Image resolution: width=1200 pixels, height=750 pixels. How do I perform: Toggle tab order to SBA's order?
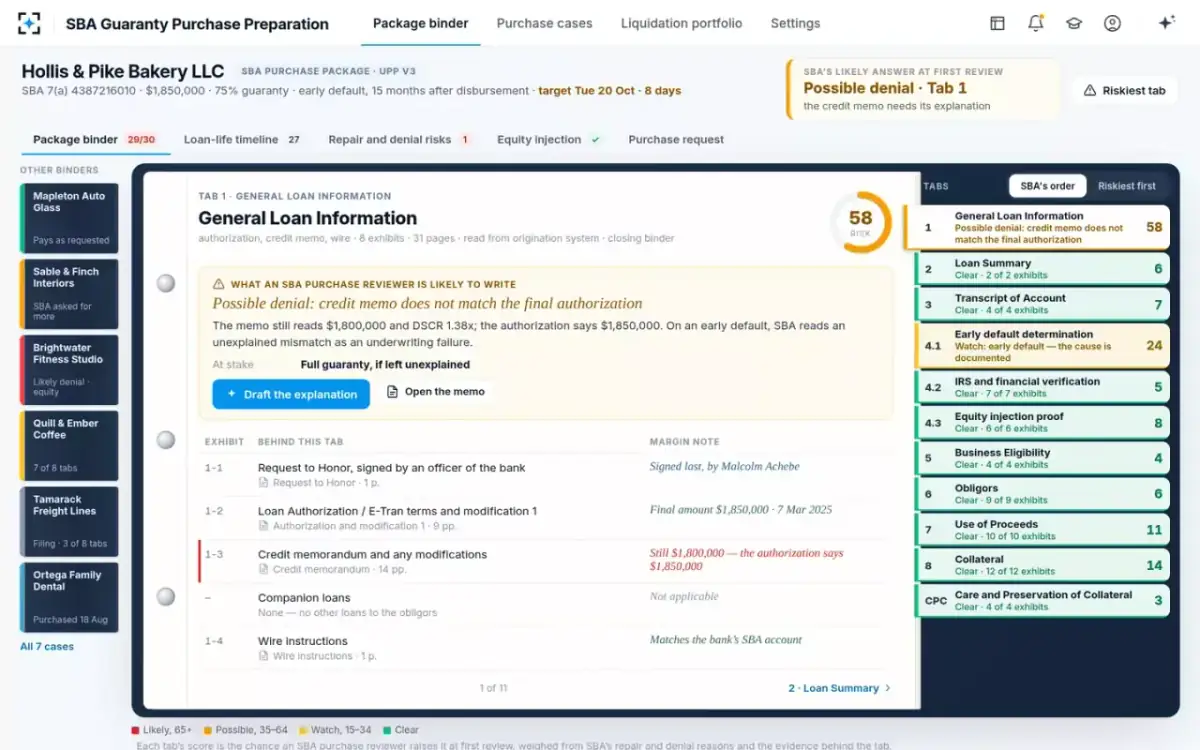click(1047, 186)
